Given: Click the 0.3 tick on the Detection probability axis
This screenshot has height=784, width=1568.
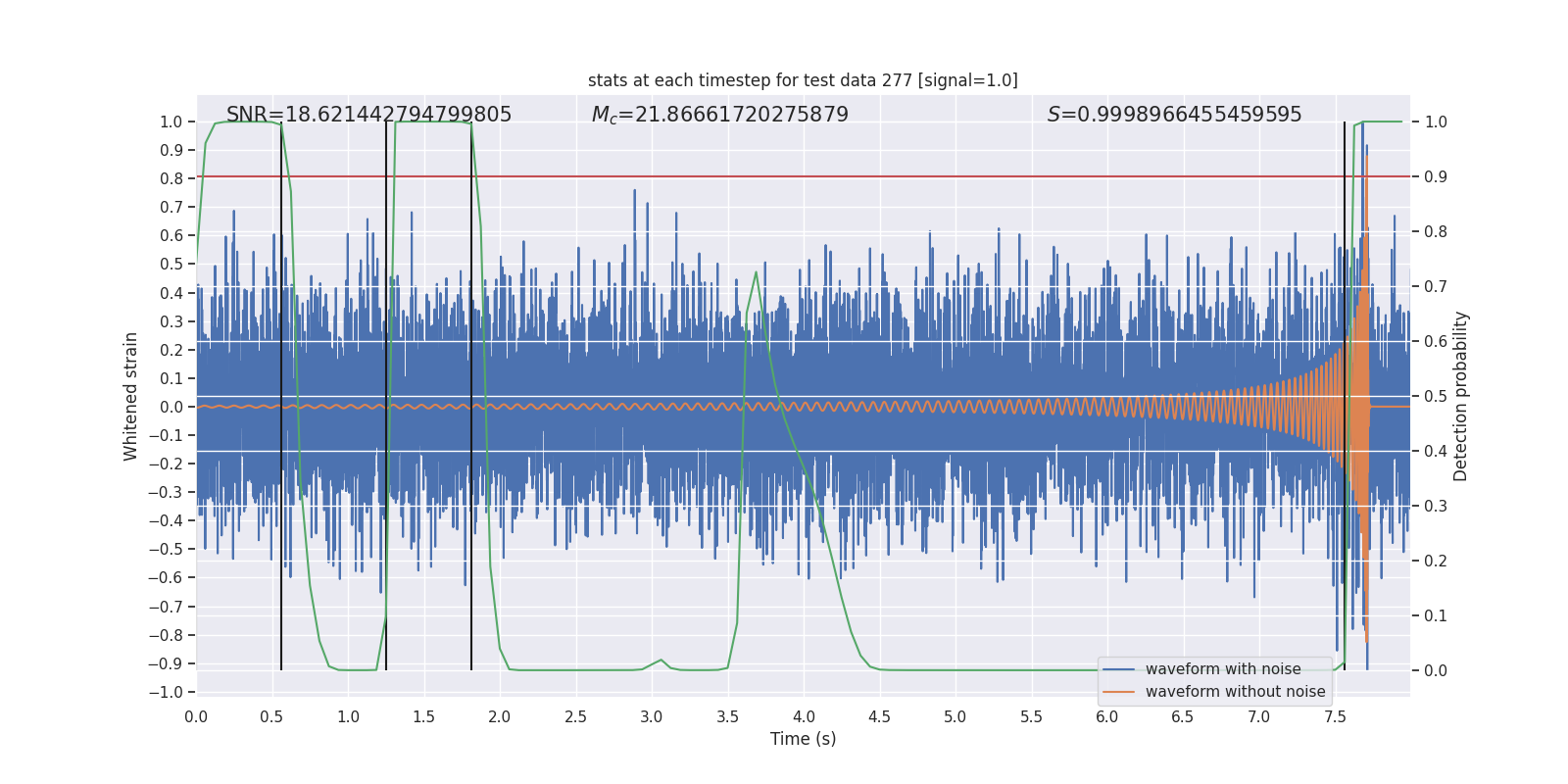Looking at the screenshot, I should point(1436,506).
